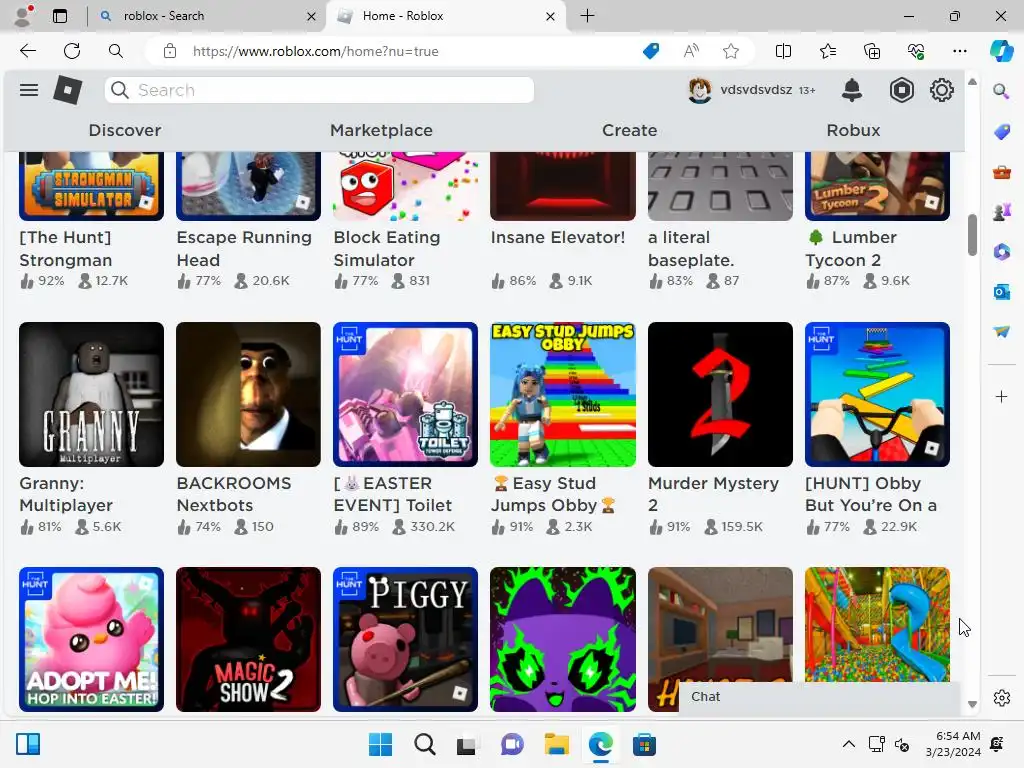Open browser Collections icon

[x=872, y=51]
